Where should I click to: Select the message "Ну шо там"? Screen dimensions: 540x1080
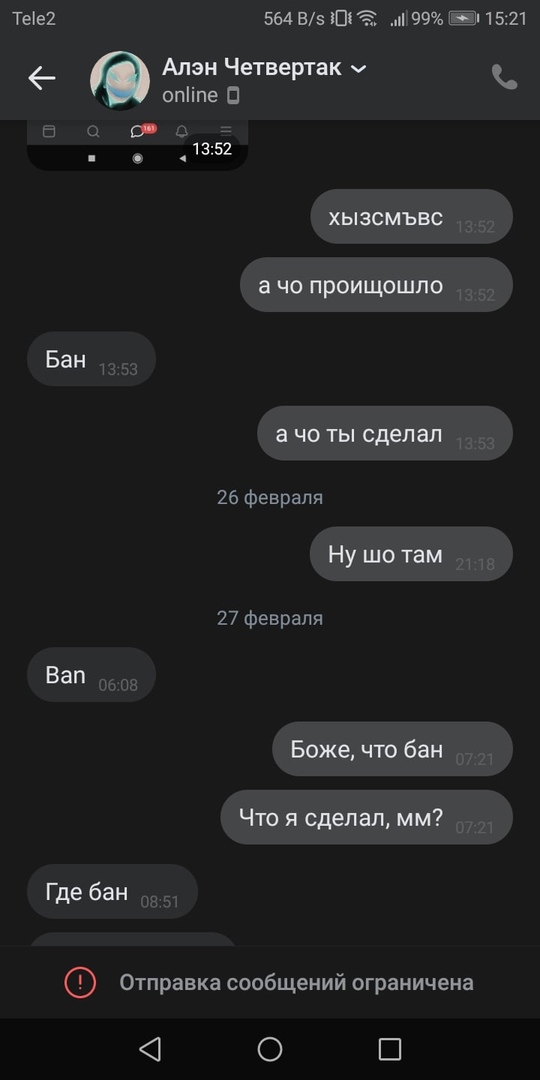[411, 554]
